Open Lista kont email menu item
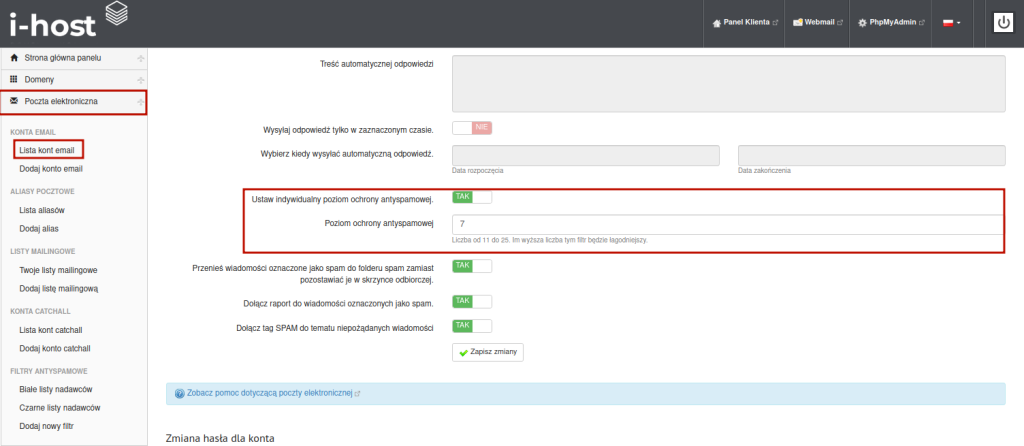Screen dimensions: 1024x446 click(x=47, y=150)
